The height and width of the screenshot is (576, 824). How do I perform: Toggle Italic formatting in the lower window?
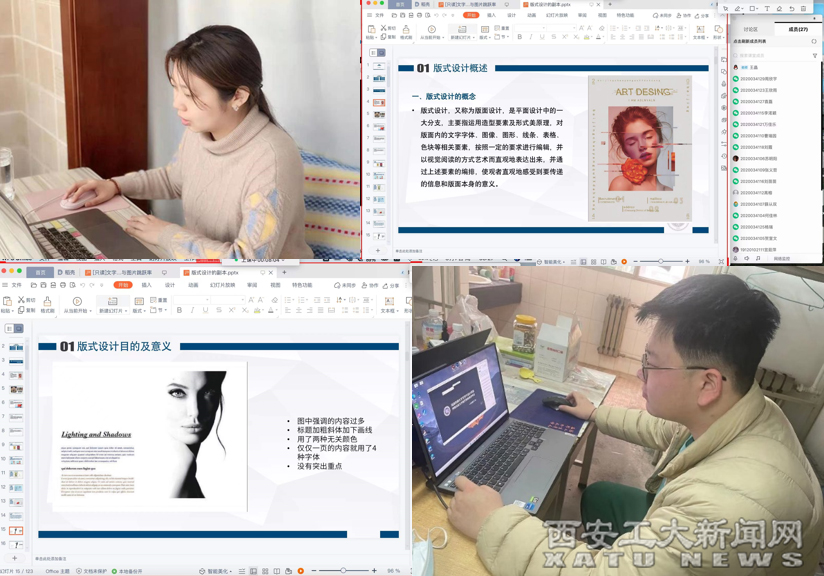(x=193, y=311)
